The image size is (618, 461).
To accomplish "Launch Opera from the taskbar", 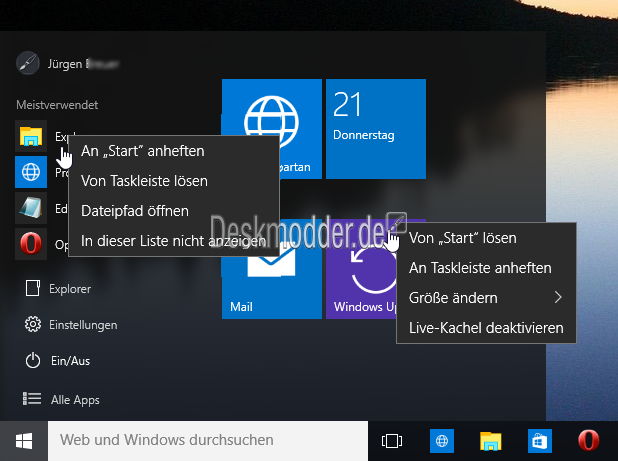I will click(x=588, y=441).
